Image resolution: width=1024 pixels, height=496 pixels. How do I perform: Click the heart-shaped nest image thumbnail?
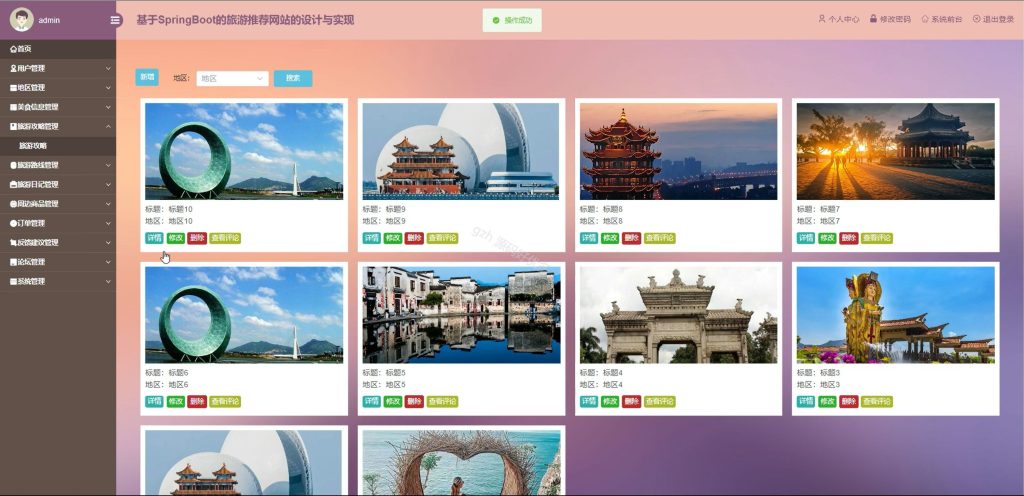click(461, 463)
